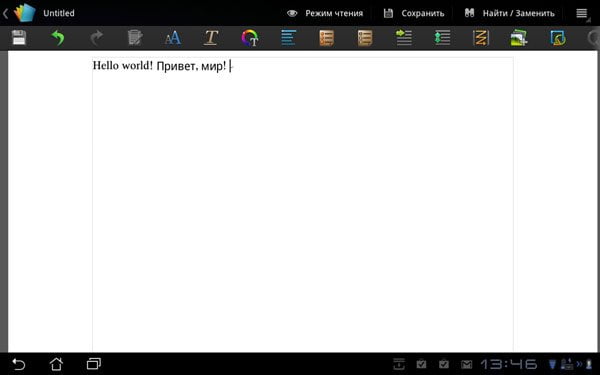Tap the mail notification icon
The width and height of the screenshot is (600, 375).
pyautogui.click(x=466, y=364)
